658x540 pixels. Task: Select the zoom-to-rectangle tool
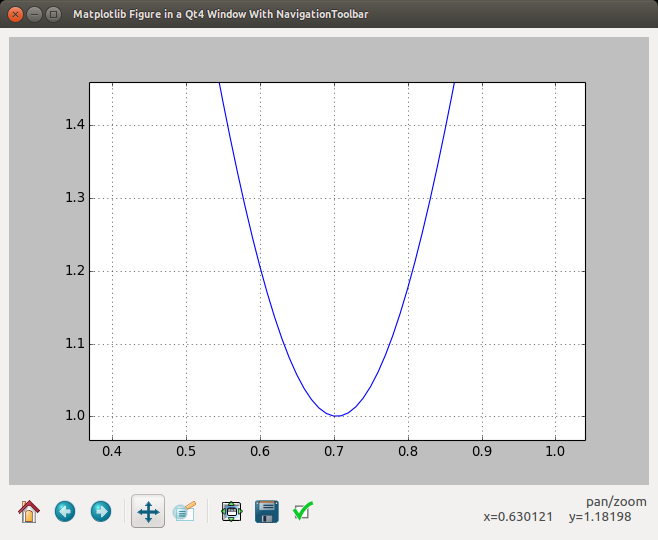[x=184, y=511]
